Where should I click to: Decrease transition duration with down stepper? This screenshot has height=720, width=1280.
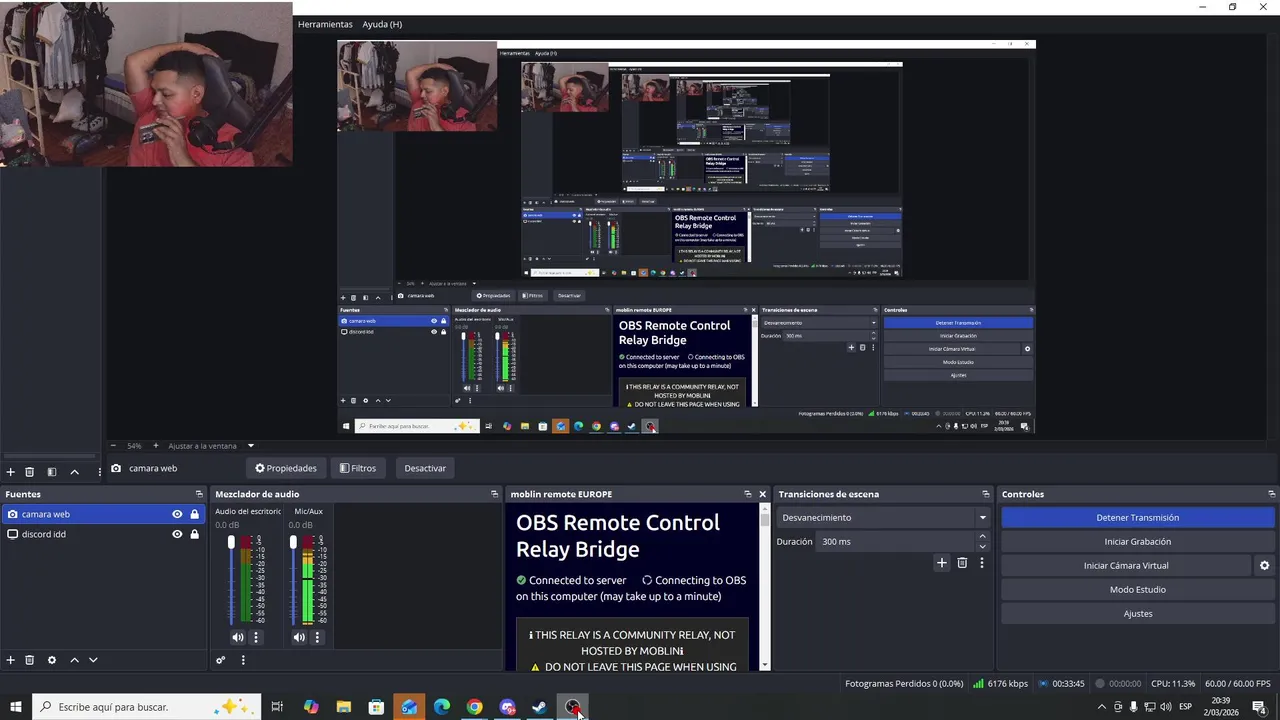click(982, 546)
